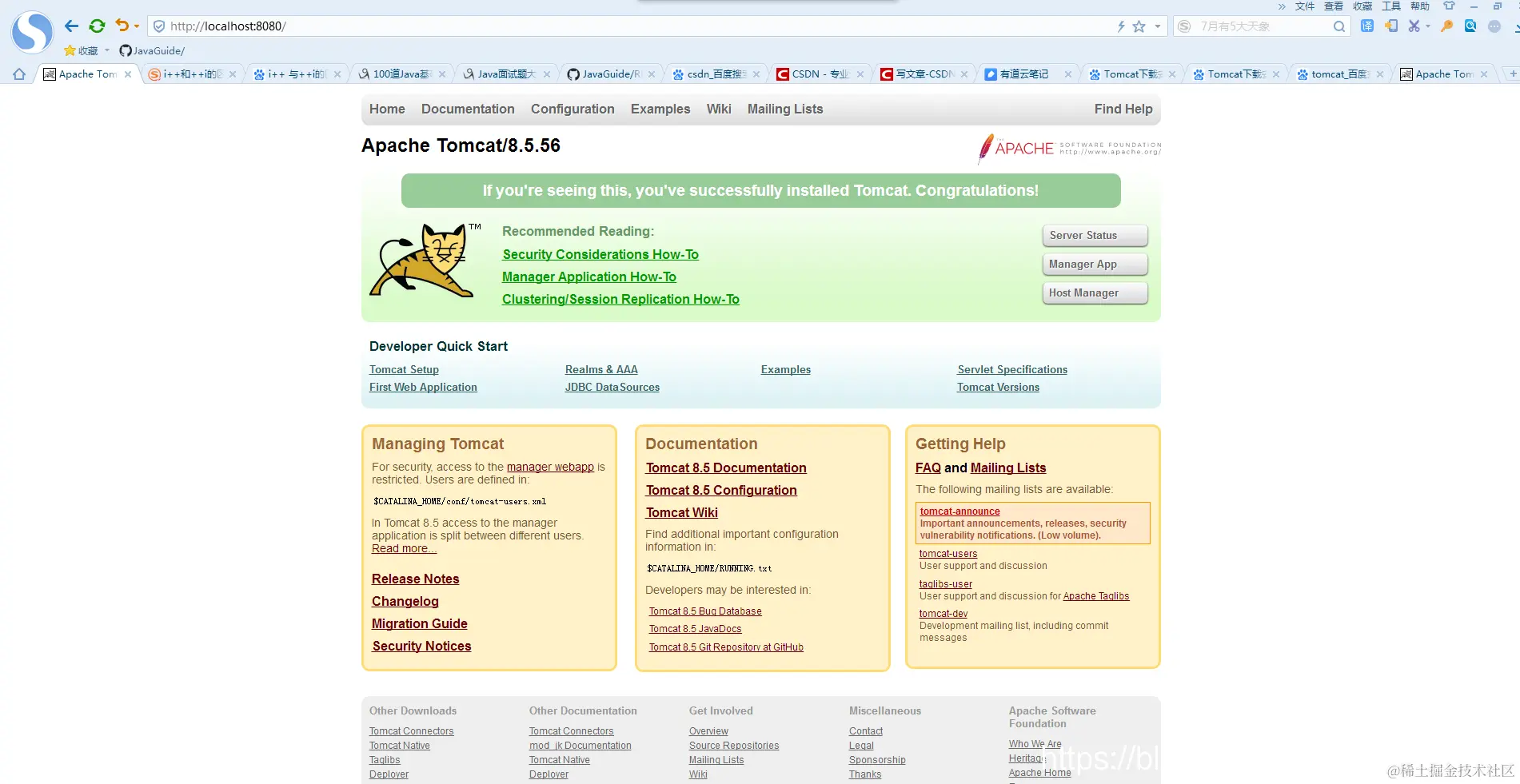The image size is (1520, 784).
Task: Bookmark page with the star icon
Action: coord(1139,26)
